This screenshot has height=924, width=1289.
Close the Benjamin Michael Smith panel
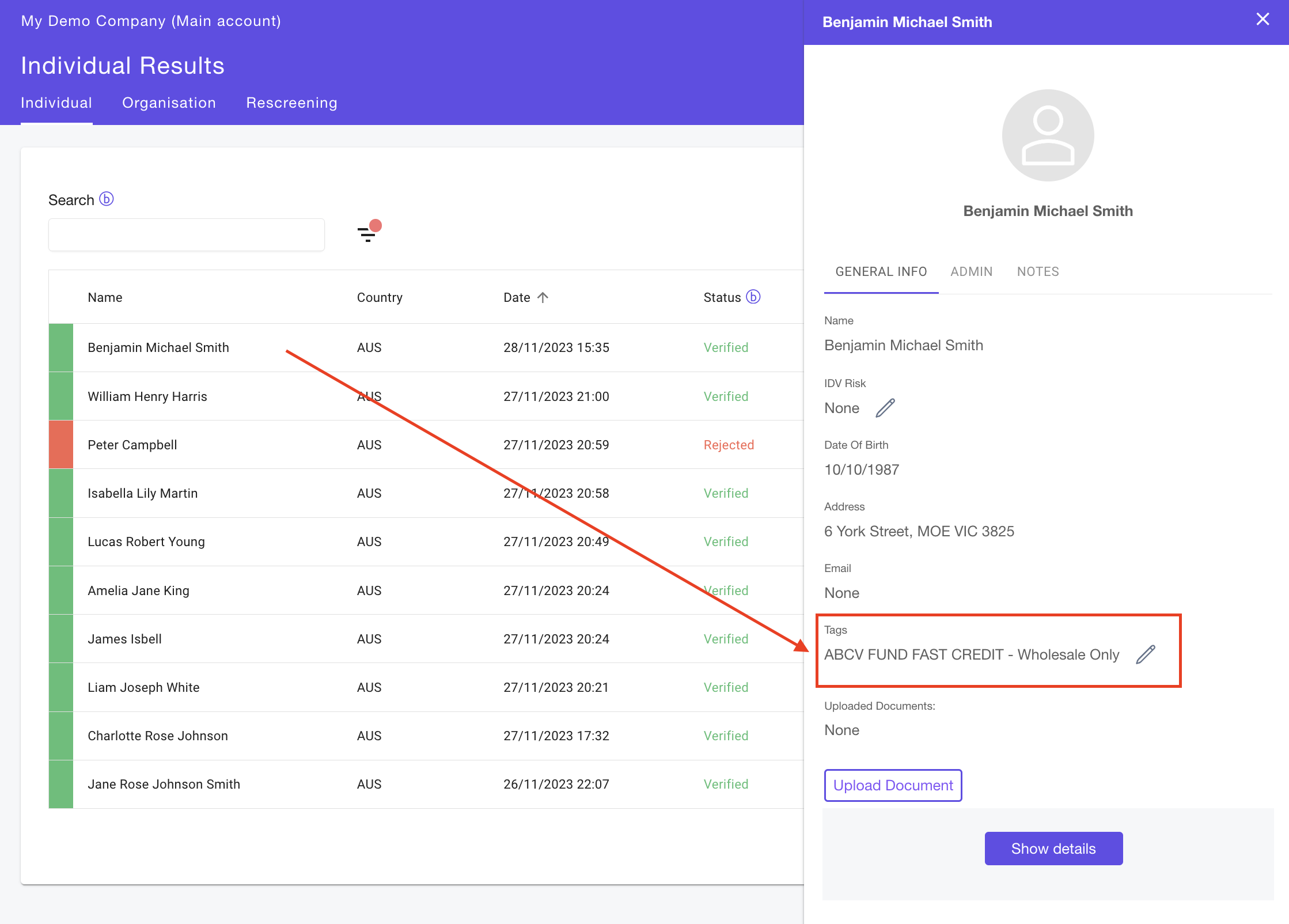1263,20
